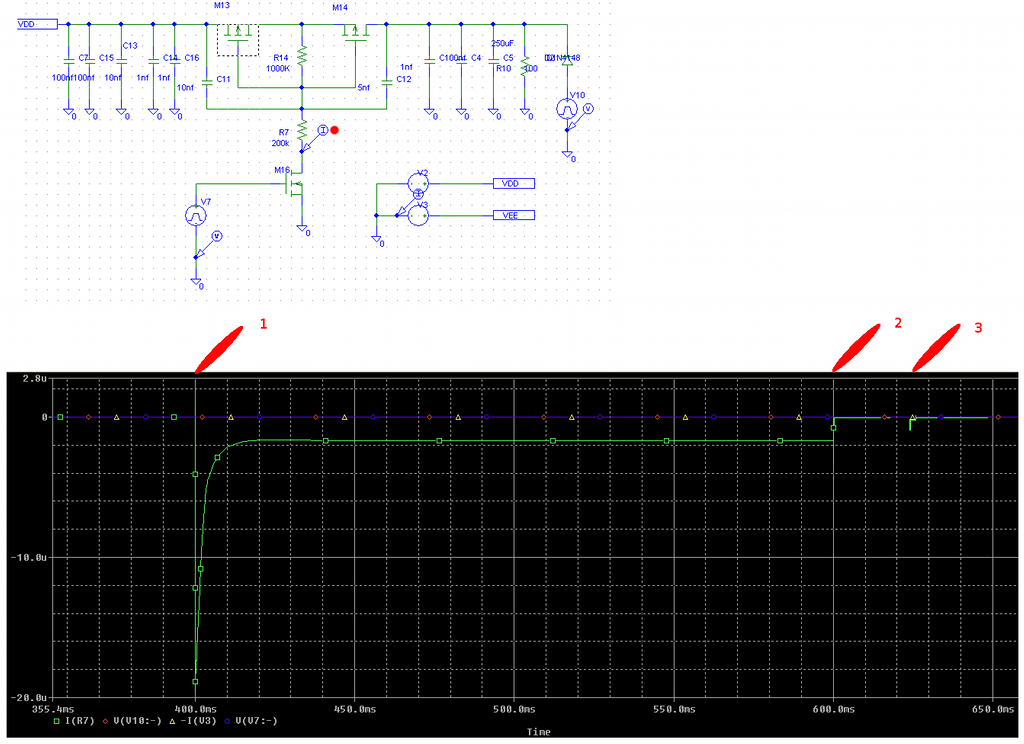This screenshot has width=1024, height=744.
Task: Click the R14 1000K resistor symbol
Action: (x=302, y=57)
